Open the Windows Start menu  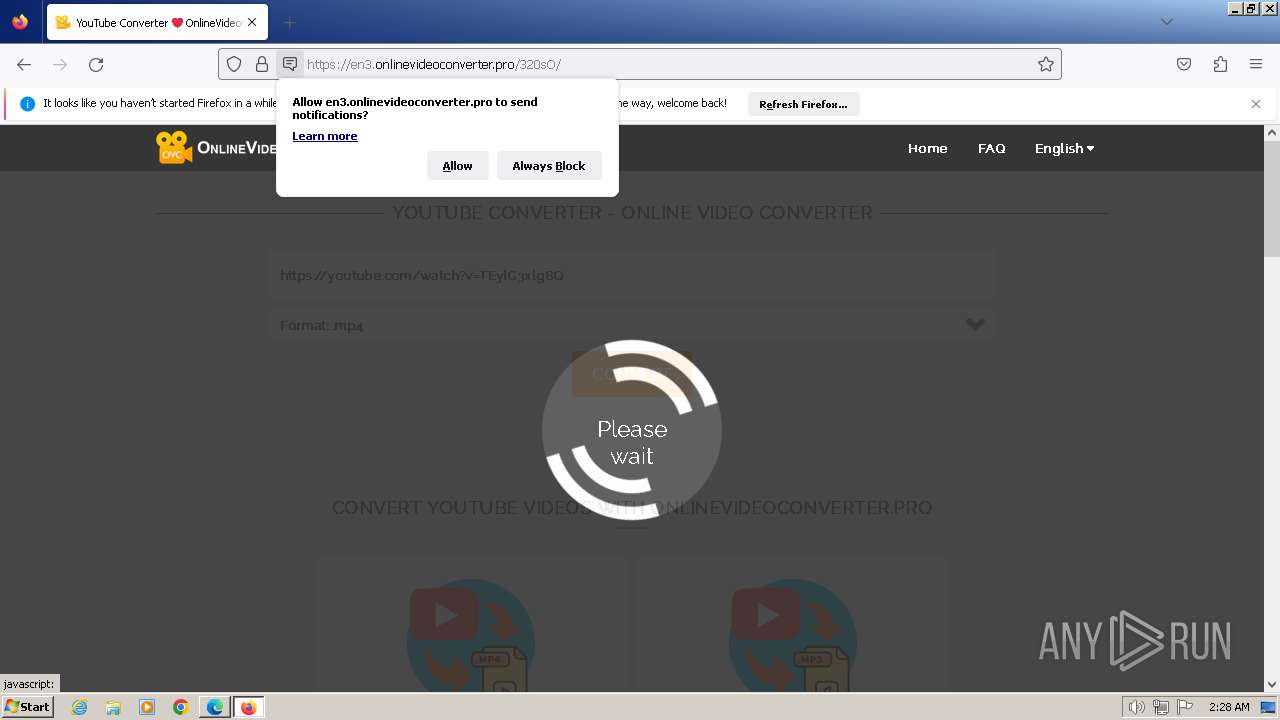tap(27, 707)
